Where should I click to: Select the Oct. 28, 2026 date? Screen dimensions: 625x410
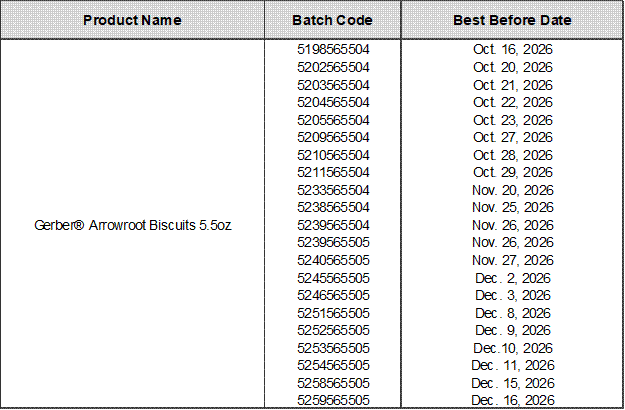point(513,154)
